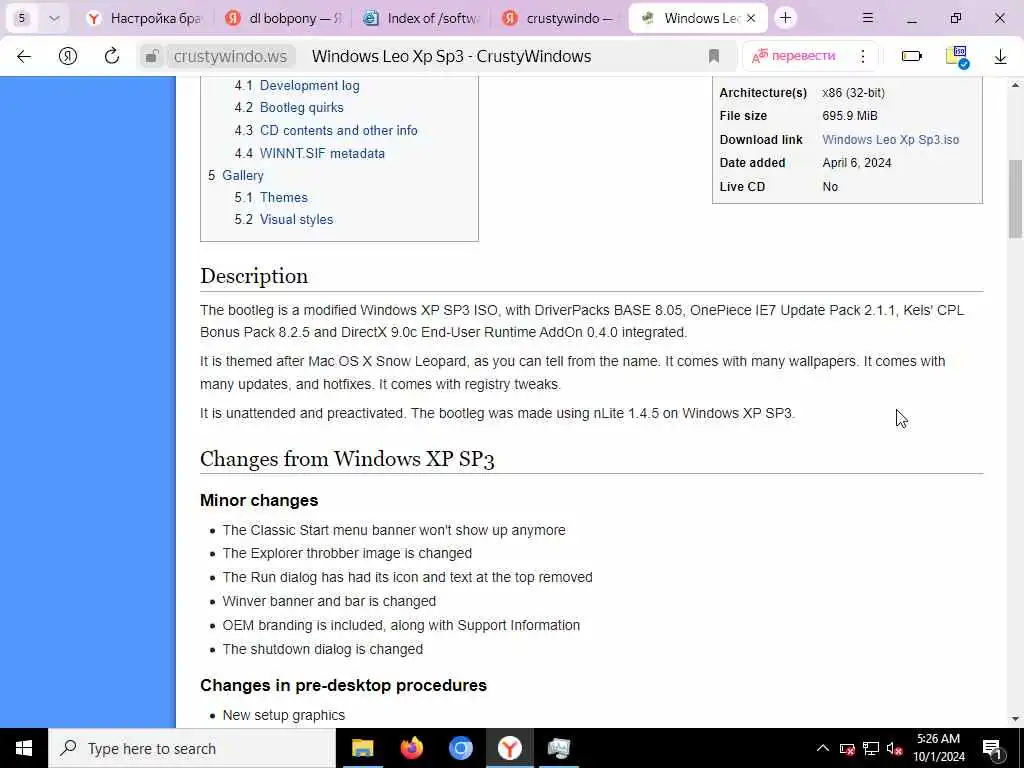Open the Yandex home button

(68, 56)
